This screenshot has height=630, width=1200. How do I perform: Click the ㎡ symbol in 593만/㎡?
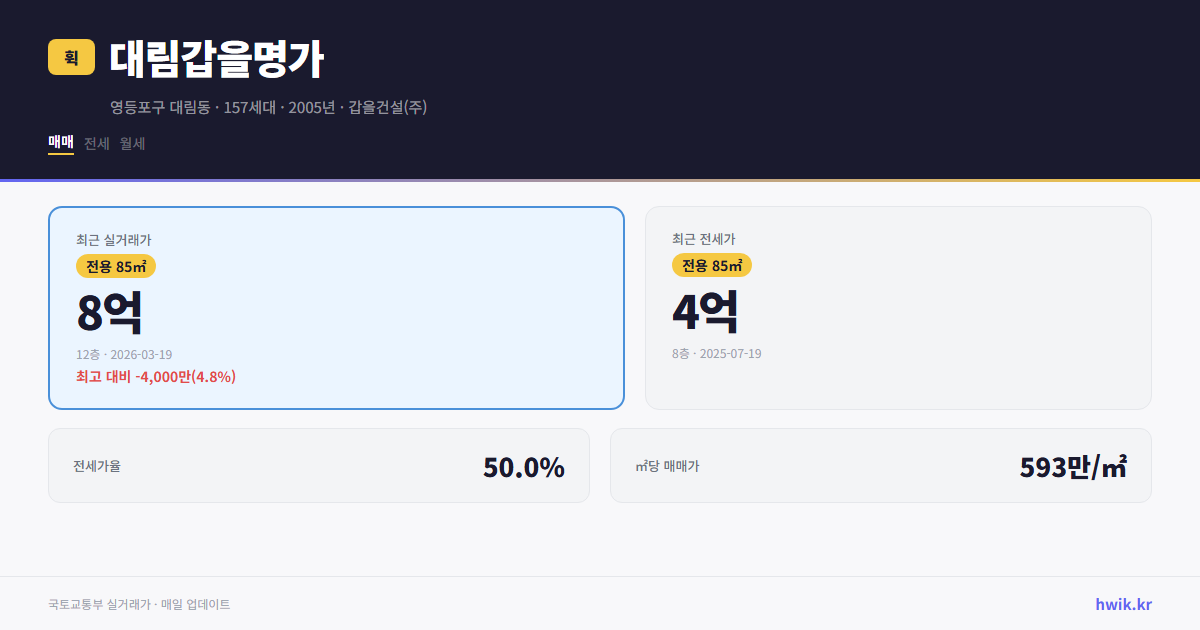point(1121,466)
